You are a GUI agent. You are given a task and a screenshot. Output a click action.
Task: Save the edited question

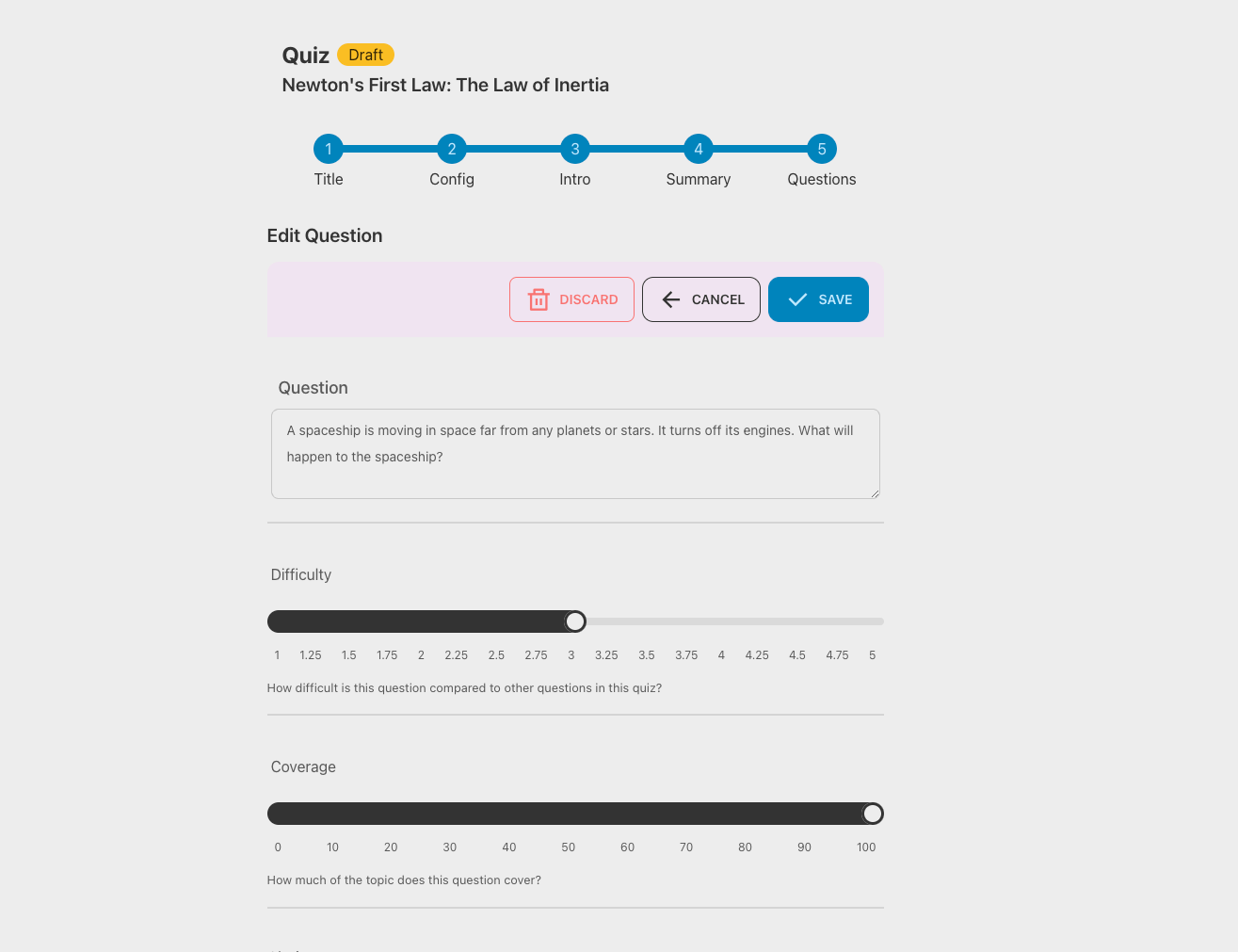point(818,299)
